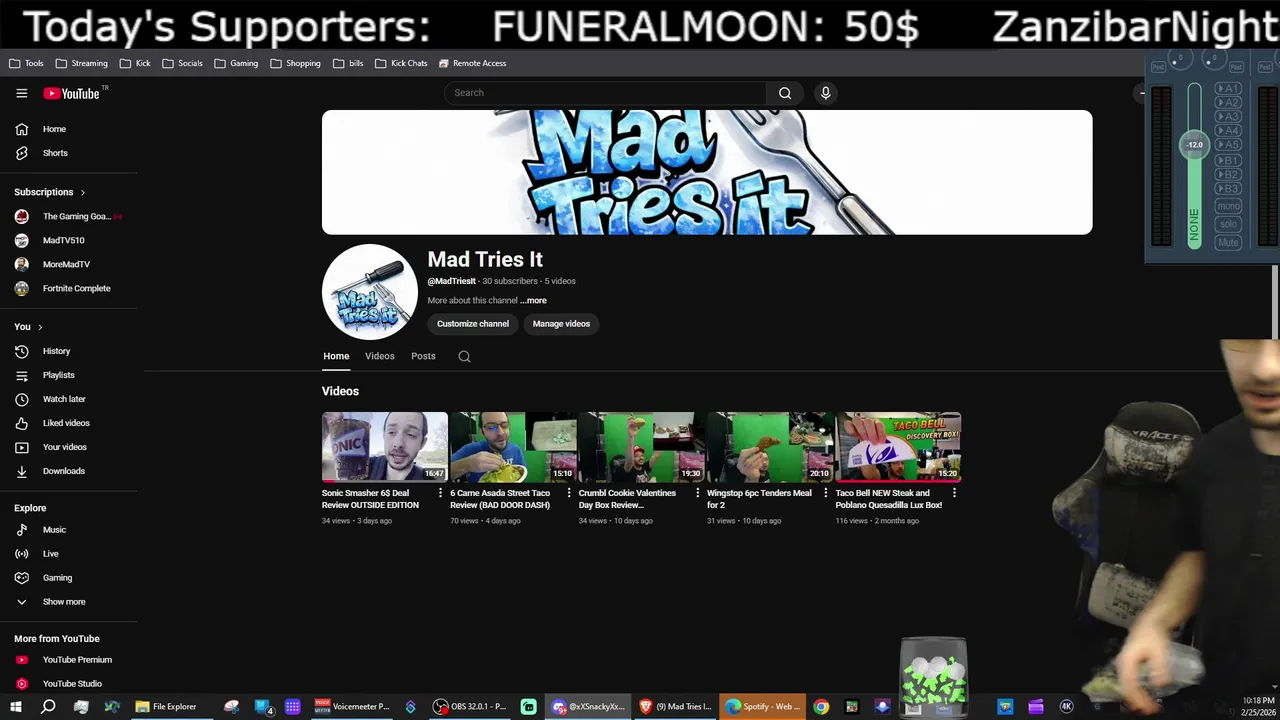The image size is (1280, 720).
Task: Expand channel description with ...more
Action: coord(533,300)
